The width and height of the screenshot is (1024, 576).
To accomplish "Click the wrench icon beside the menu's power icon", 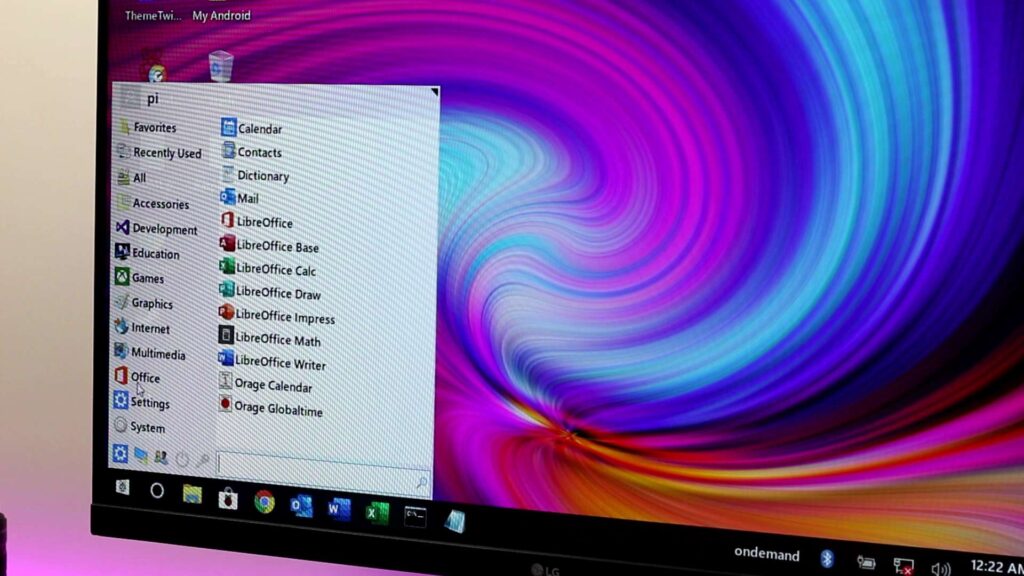I will click(202, 461).
